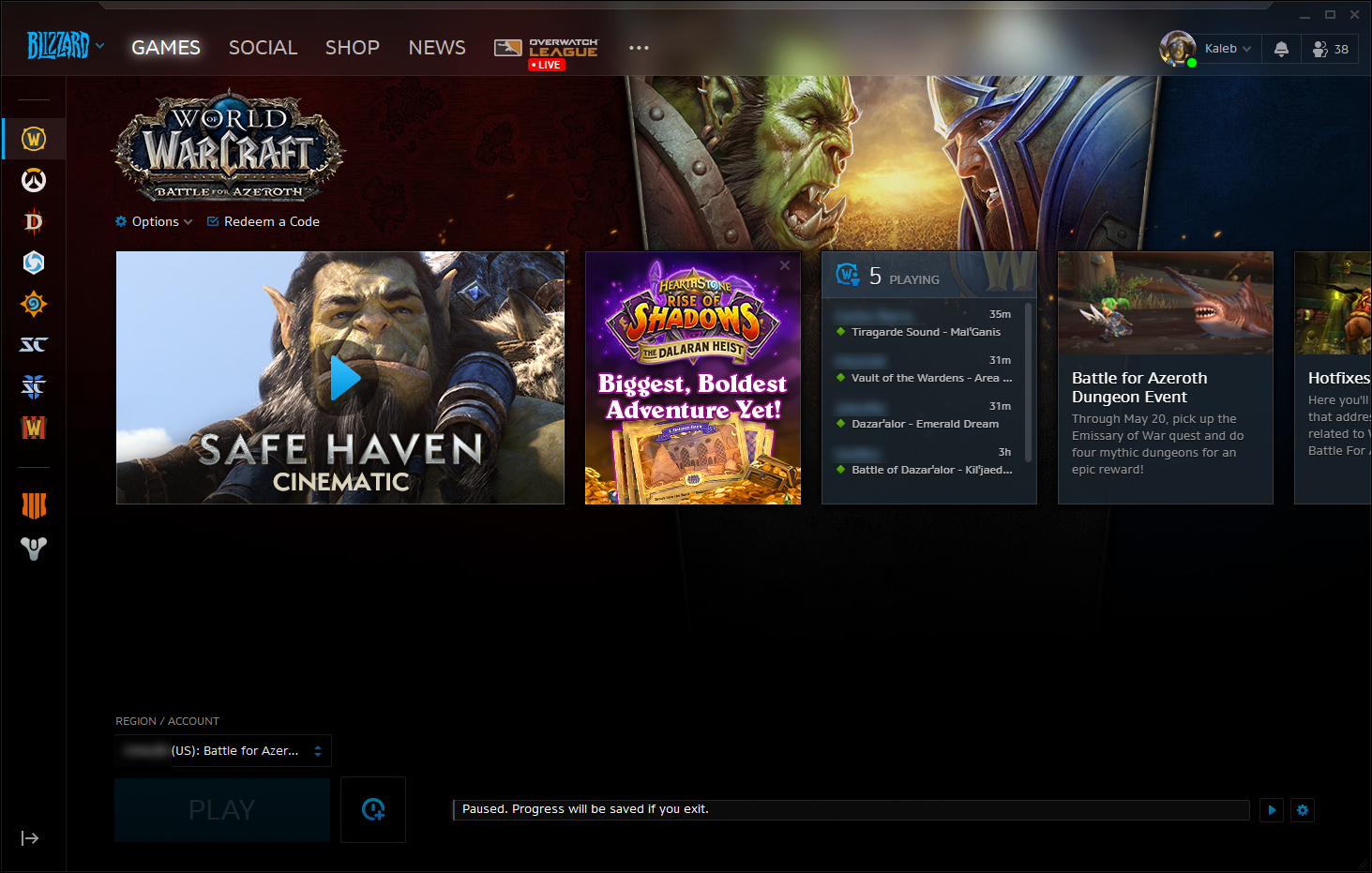
Task: Select the Diablo III sidebar icon
Action: [x=34, y=221]
